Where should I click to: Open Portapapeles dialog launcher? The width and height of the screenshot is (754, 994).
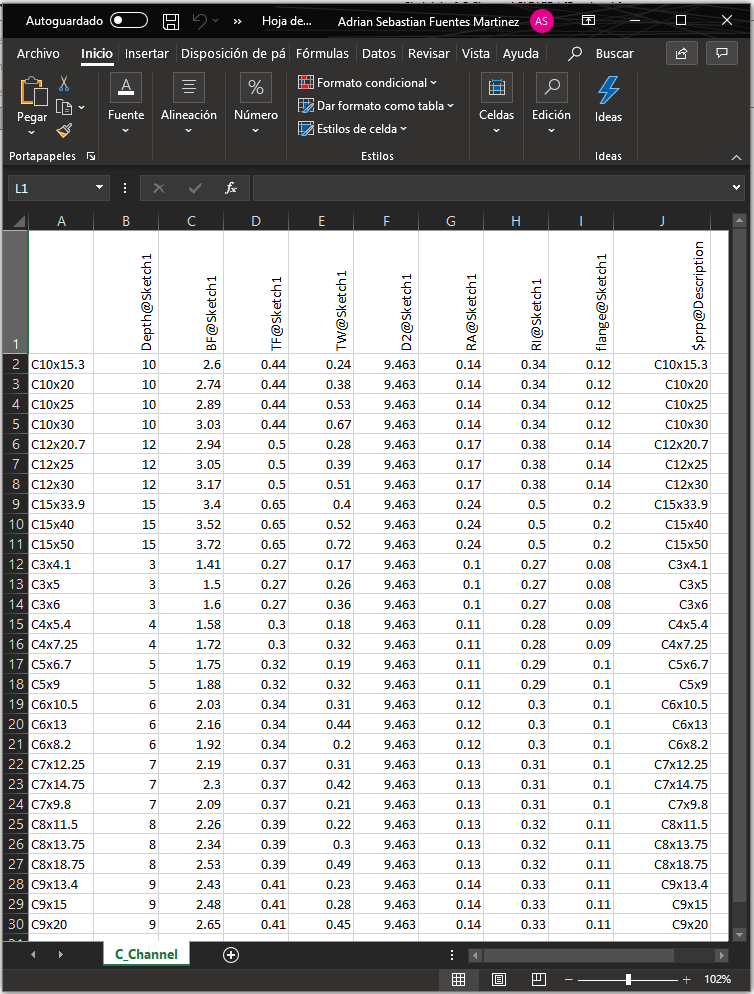[x=91, y=156]
